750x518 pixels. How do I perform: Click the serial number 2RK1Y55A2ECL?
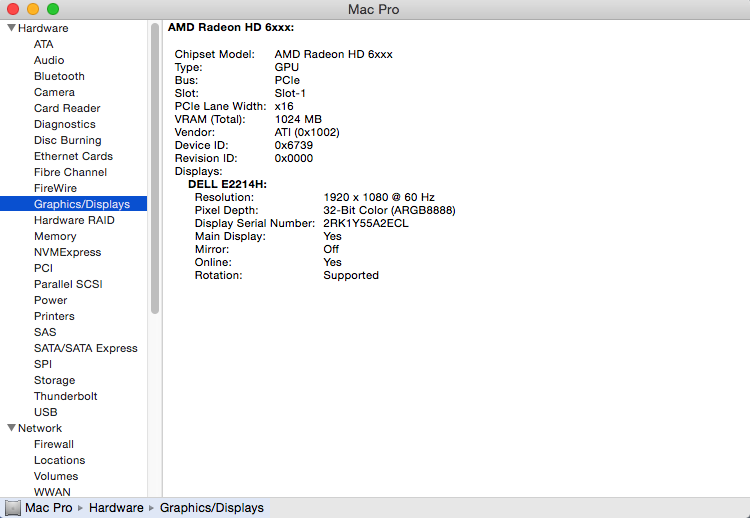[366, 223]
